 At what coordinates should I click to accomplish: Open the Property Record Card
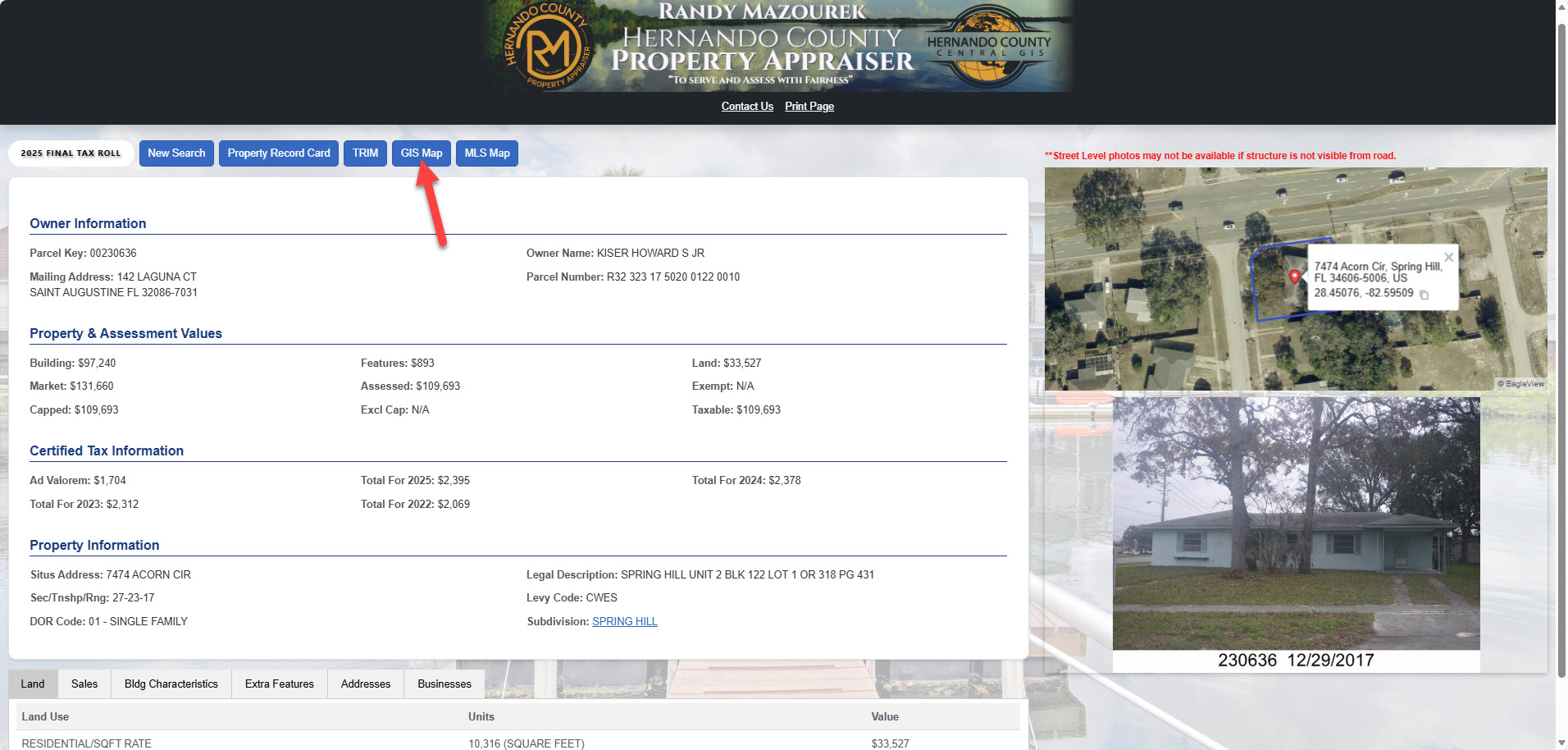click(278, 153)
